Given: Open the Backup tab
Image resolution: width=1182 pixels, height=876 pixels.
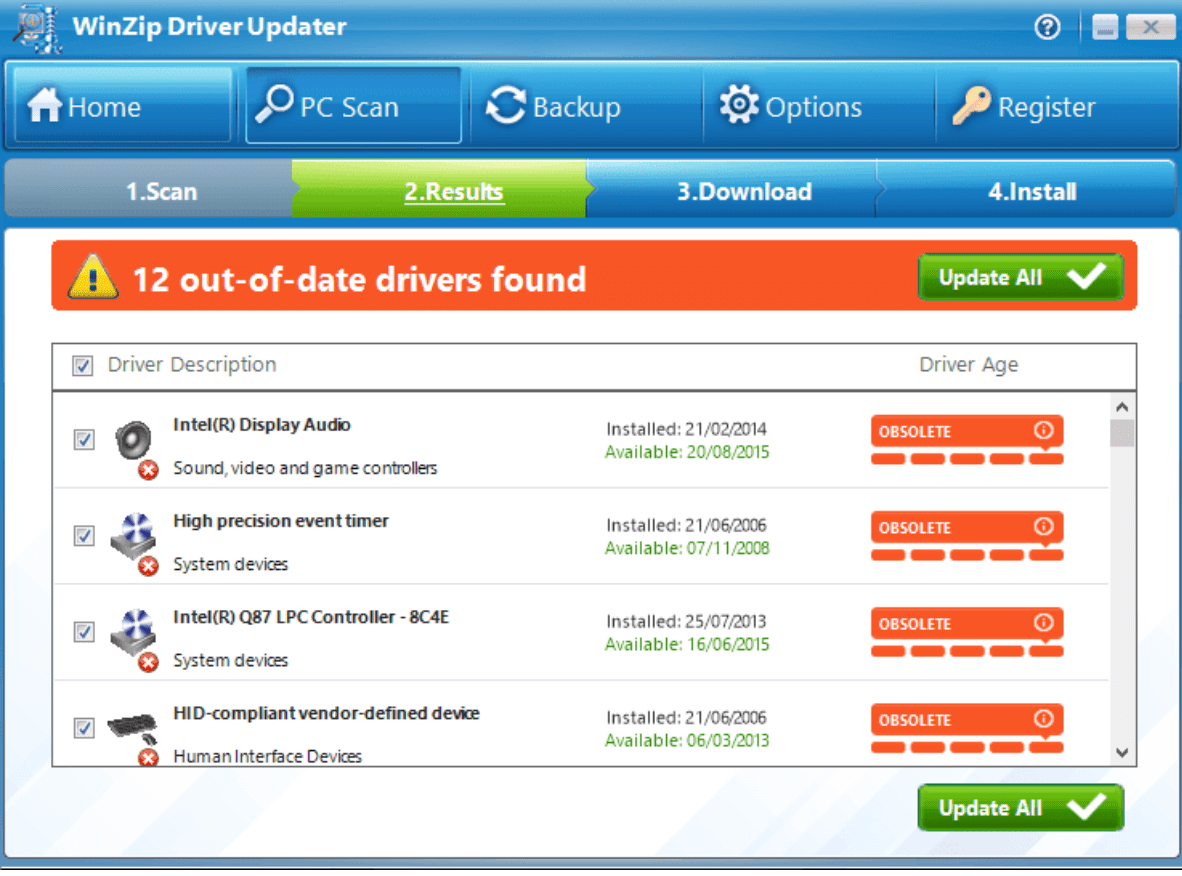Looking at the screenshot, I should [x=553, y=107].
